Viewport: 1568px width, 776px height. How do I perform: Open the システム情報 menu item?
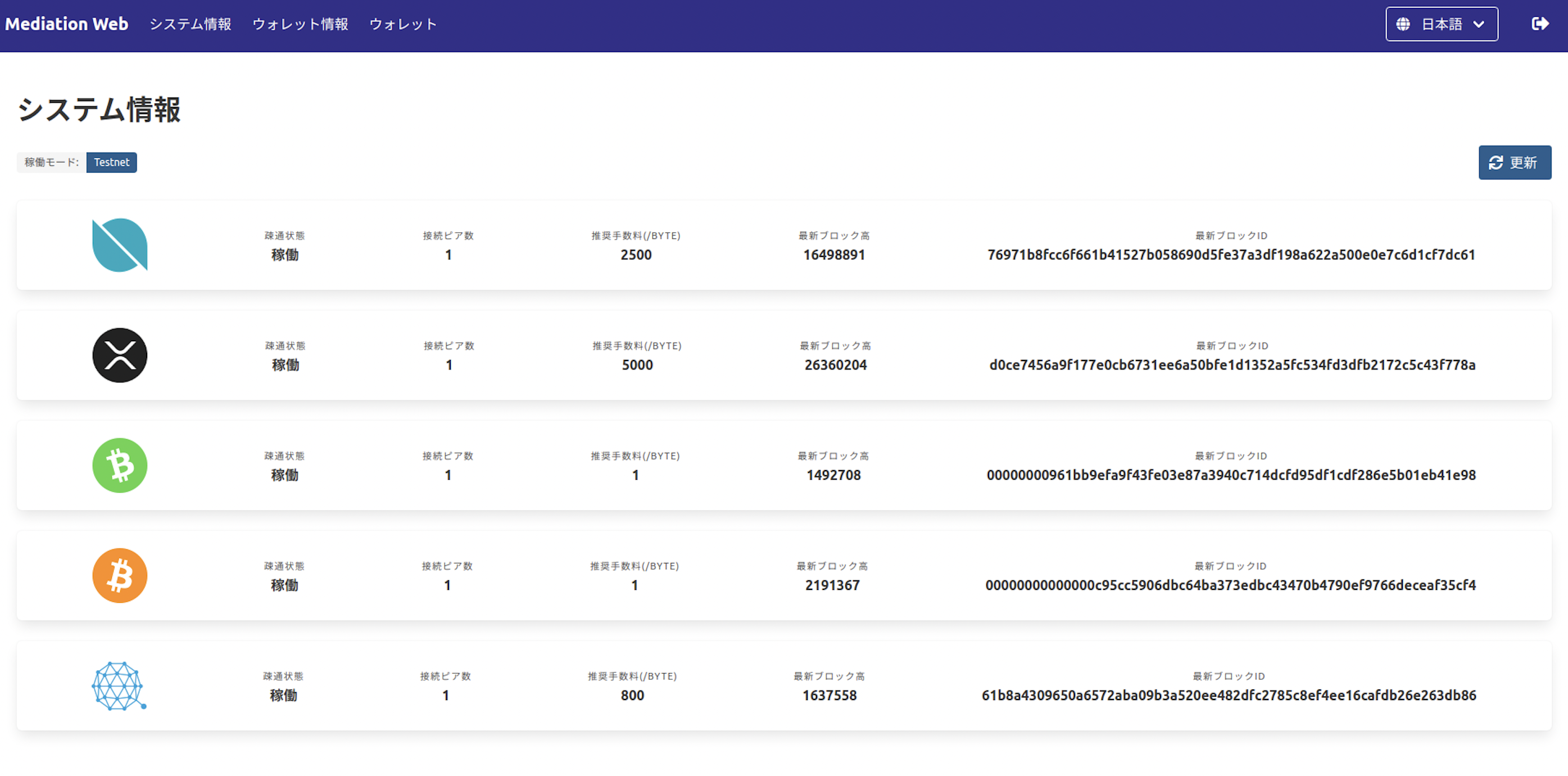[190, 24]
